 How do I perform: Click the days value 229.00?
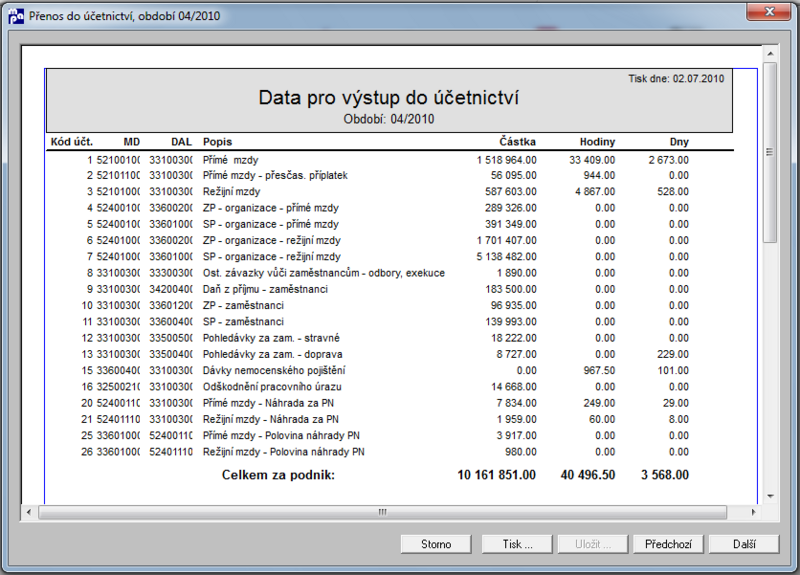point(673,355)
